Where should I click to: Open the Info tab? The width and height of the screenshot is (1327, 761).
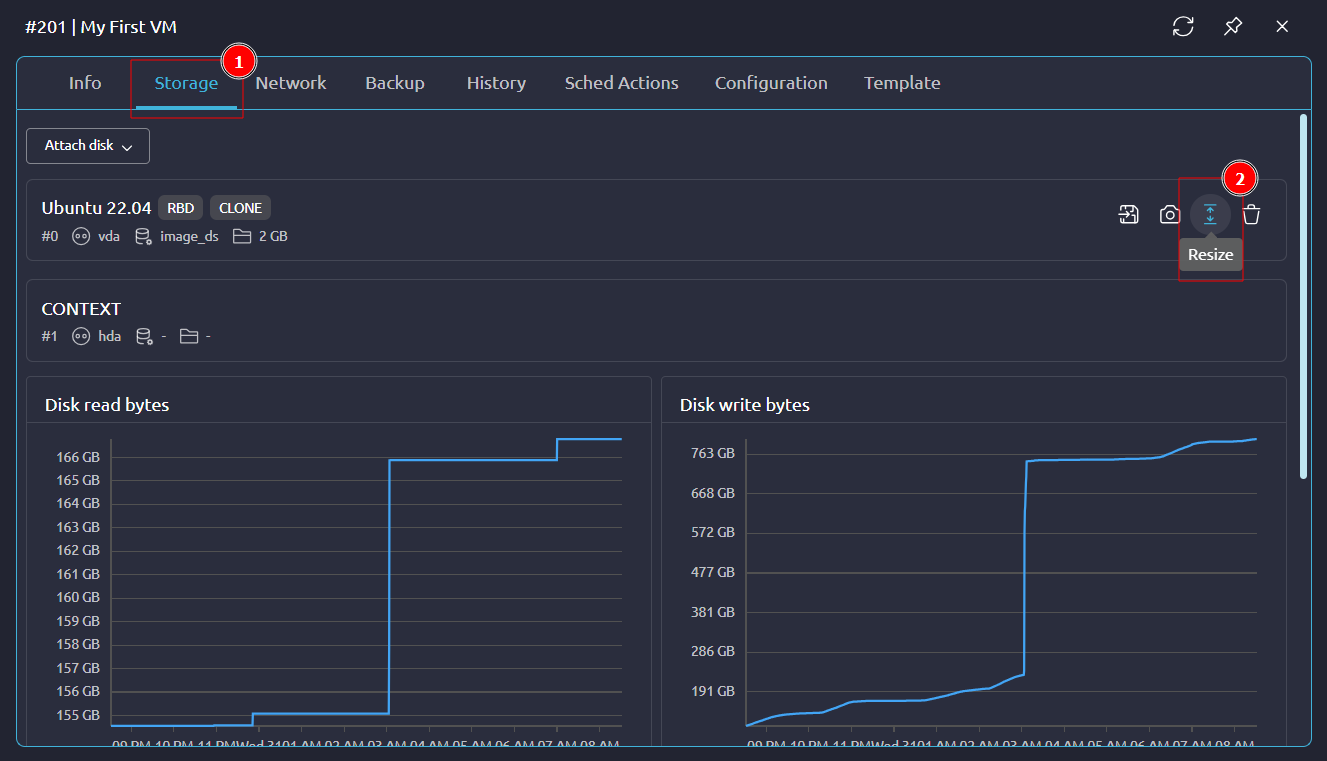click(85, 83)
